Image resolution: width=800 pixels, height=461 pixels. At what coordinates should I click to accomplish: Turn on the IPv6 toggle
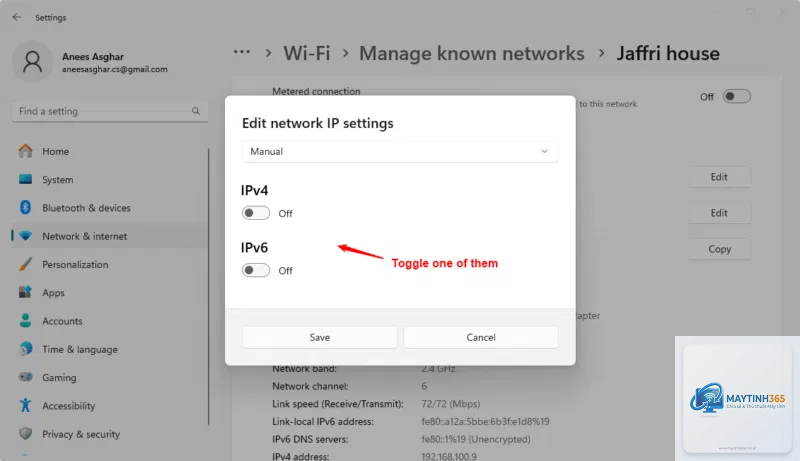[256, 270]
